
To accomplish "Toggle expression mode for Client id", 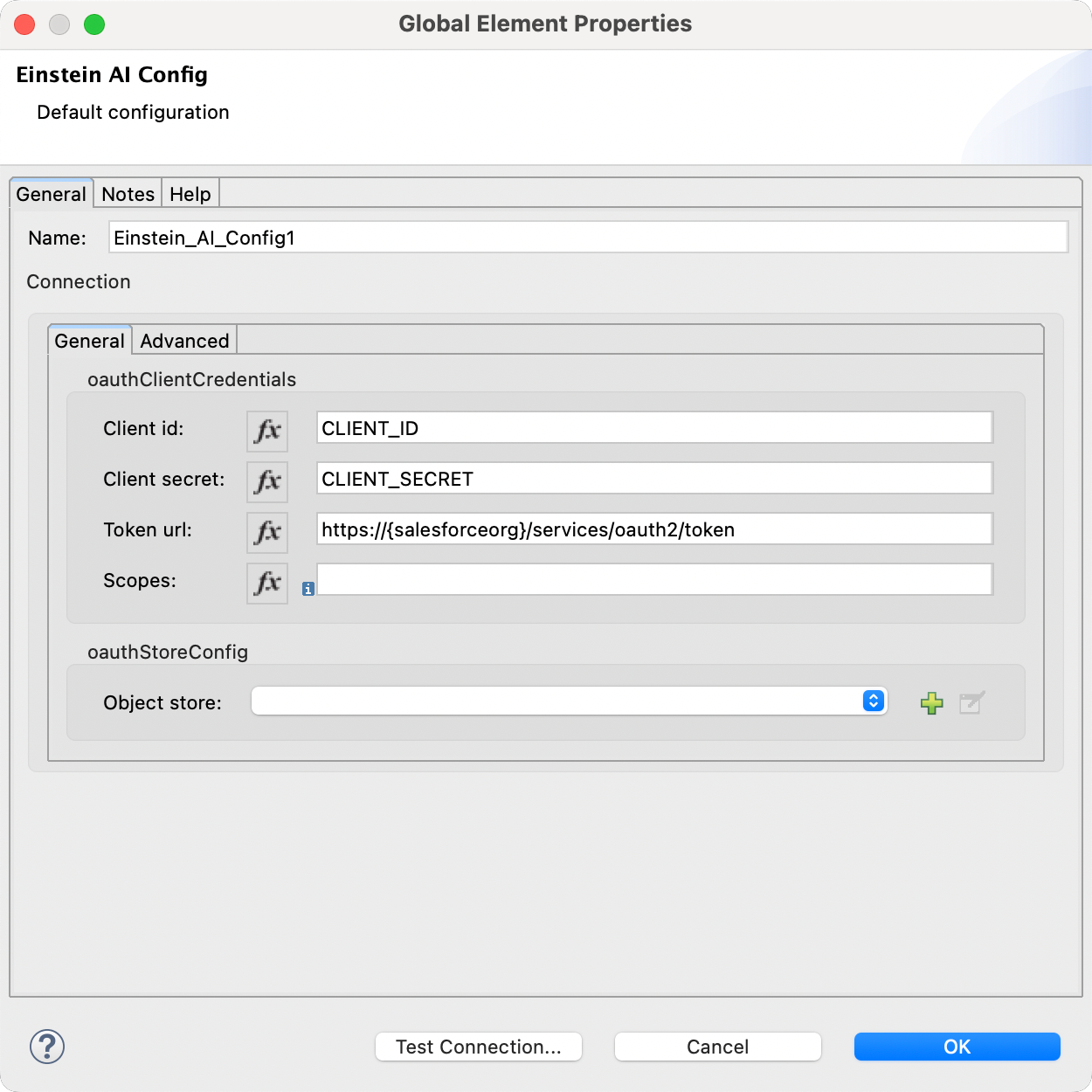I will [x=267, y=431].
